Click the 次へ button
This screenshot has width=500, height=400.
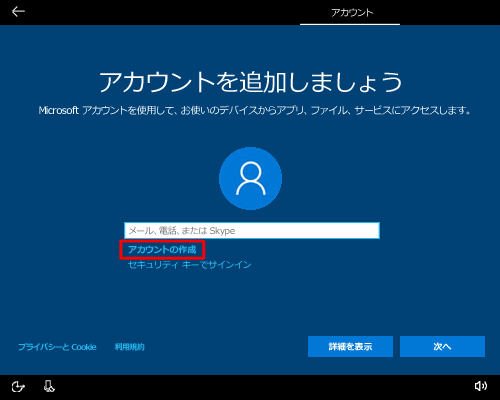(x=442, y=347)
